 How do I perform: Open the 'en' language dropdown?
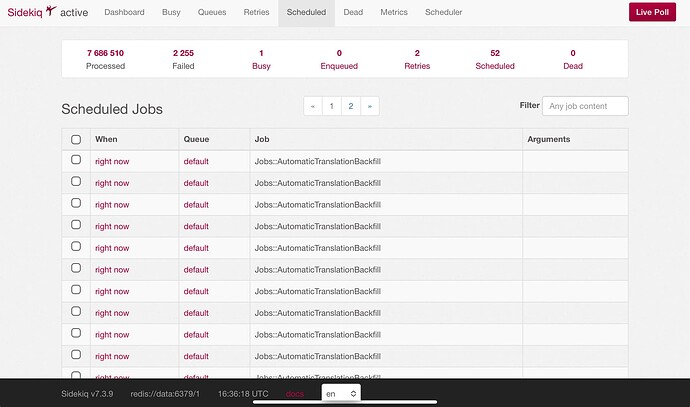click(341, 394)
